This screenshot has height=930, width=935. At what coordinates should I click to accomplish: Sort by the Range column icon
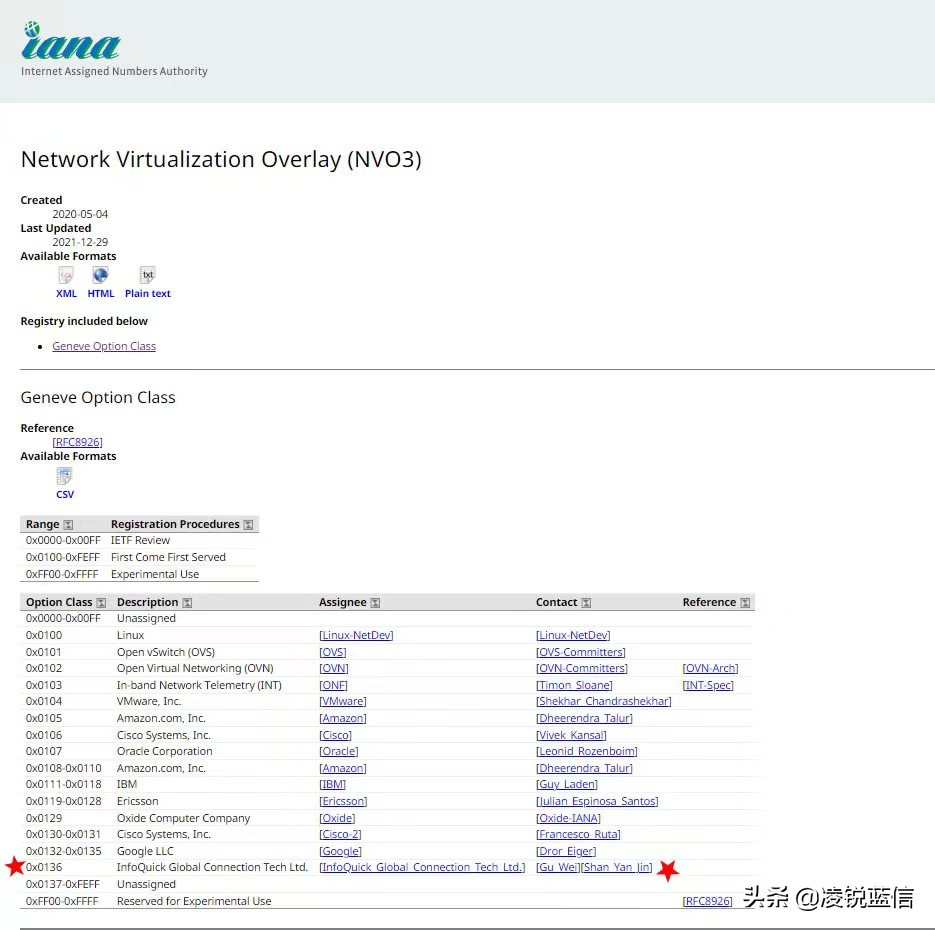(68, 525)
